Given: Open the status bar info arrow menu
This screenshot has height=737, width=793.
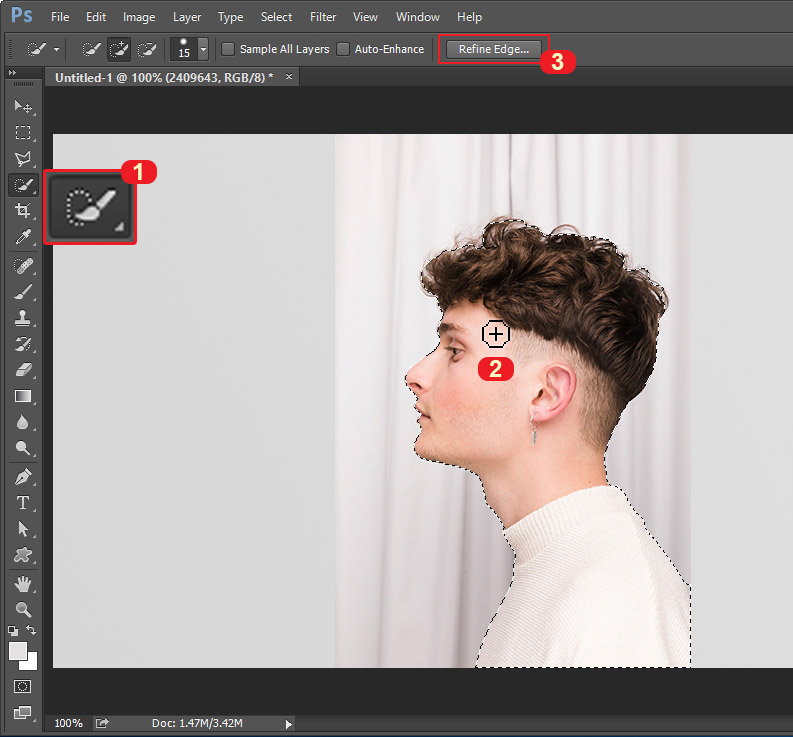Looking at the screenshot, I should point(288,724).
